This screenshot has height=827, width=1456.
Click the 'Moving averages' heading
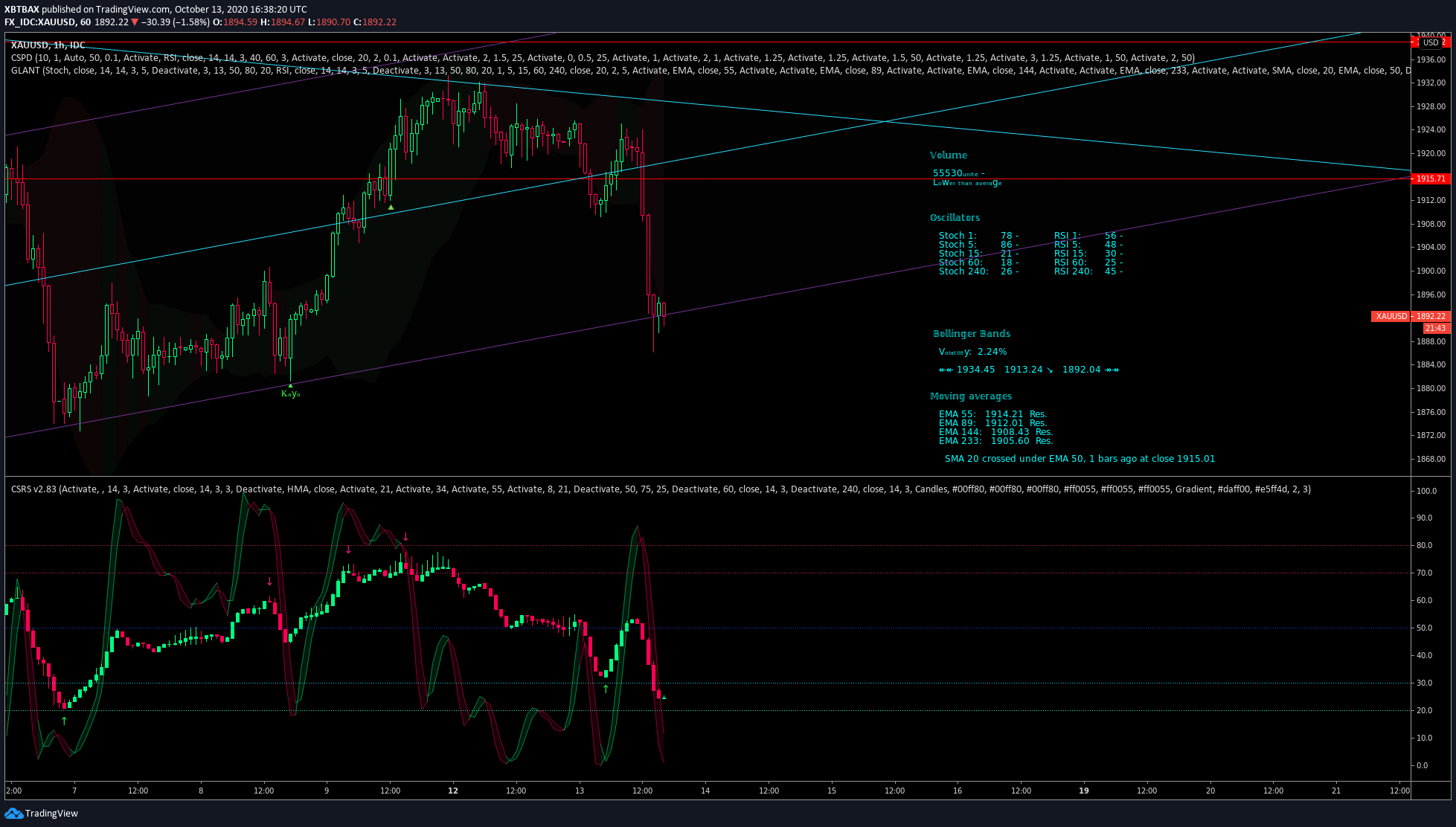(x=971, y=396)
